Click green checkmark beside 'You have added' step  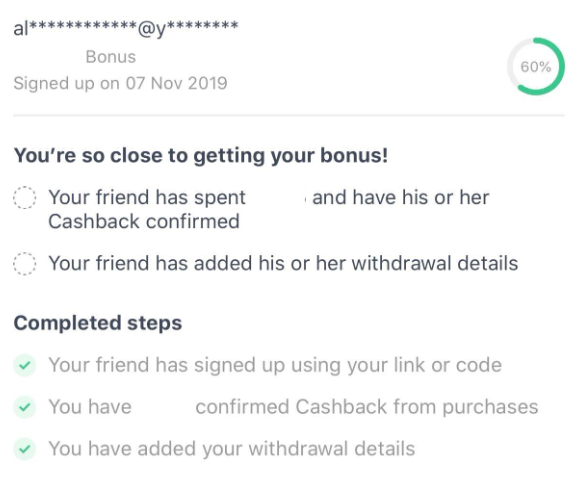pos(25,449)
